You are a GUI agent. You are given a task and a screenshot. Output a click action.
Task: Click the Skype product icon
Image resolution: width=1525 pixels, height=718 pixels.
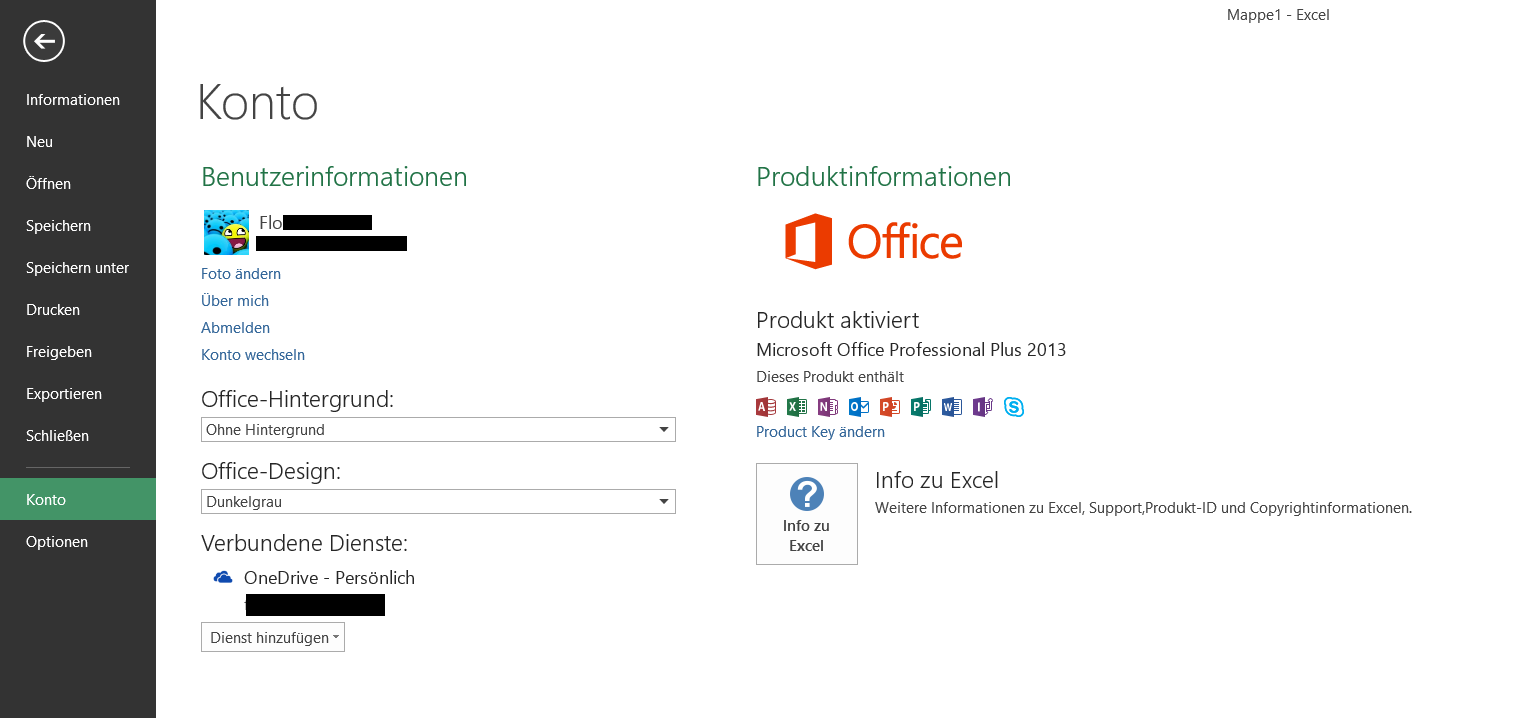pyautogui.click(x=1014, y=407)
